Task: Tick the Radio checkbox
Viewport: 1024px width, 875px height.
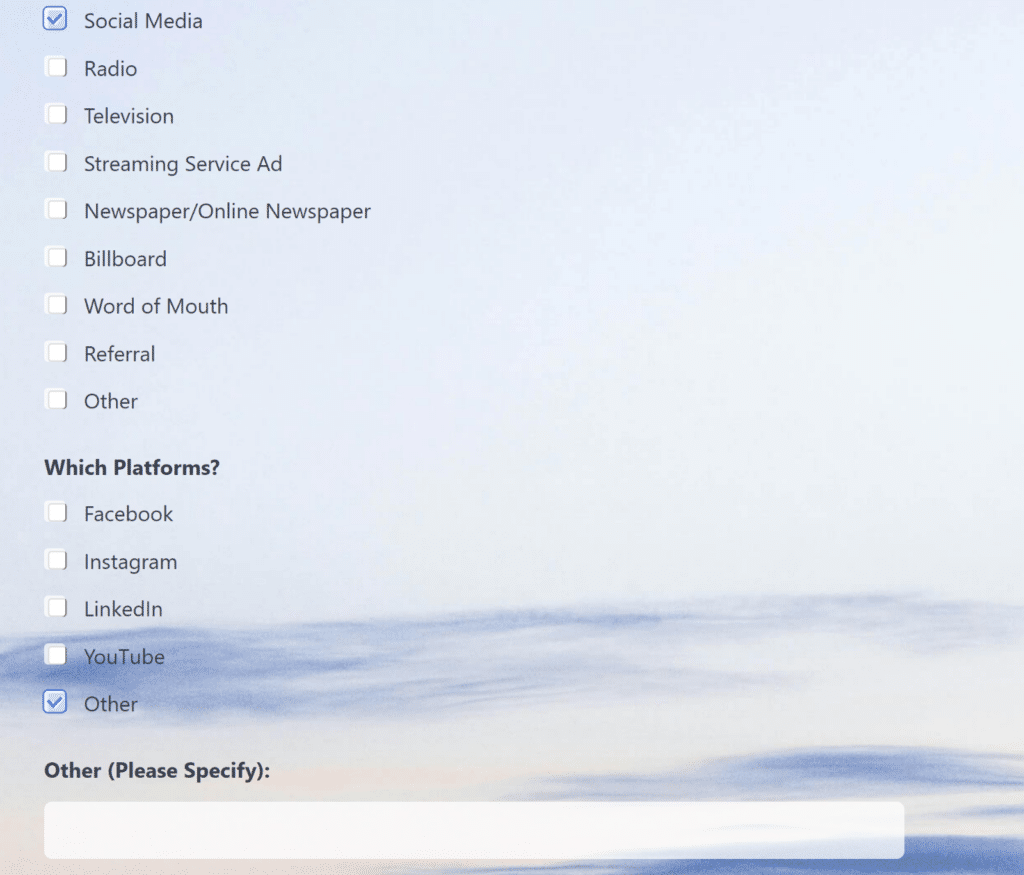Action: [56, 67]
